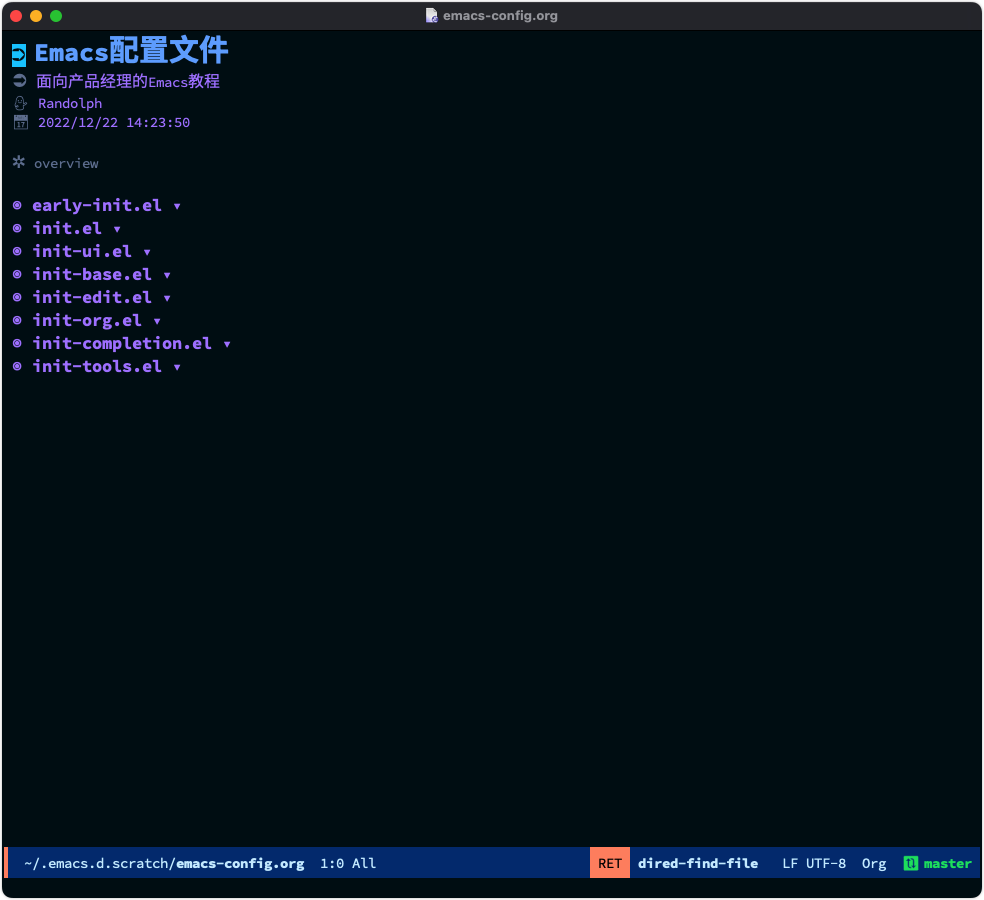Select the init-tools.el heading
The width and height of the screenshot is (984, 900).
click(97, 367)
